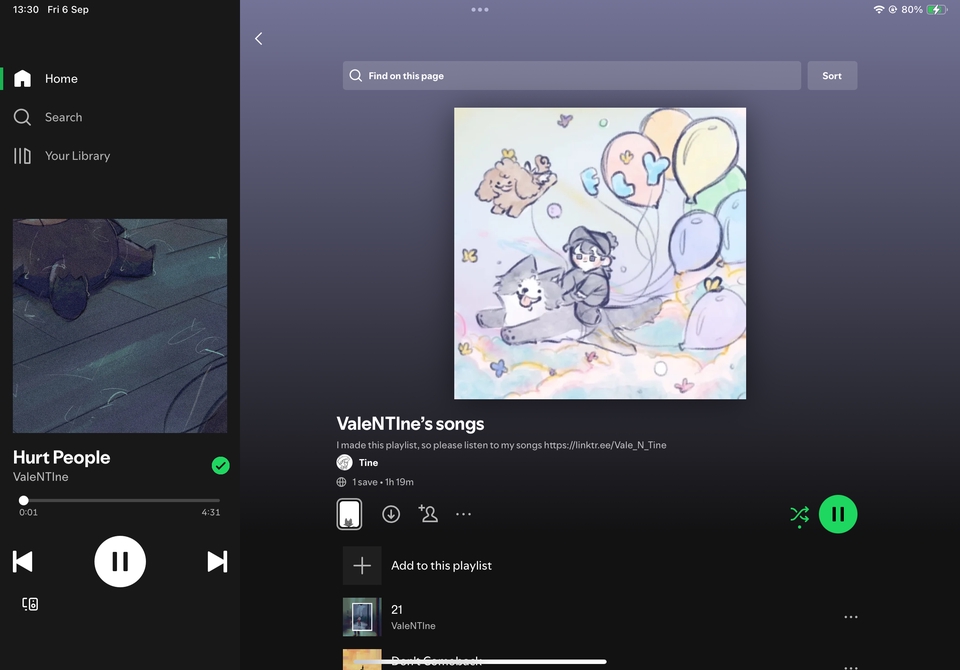Open the connect to a device icon

30,604
